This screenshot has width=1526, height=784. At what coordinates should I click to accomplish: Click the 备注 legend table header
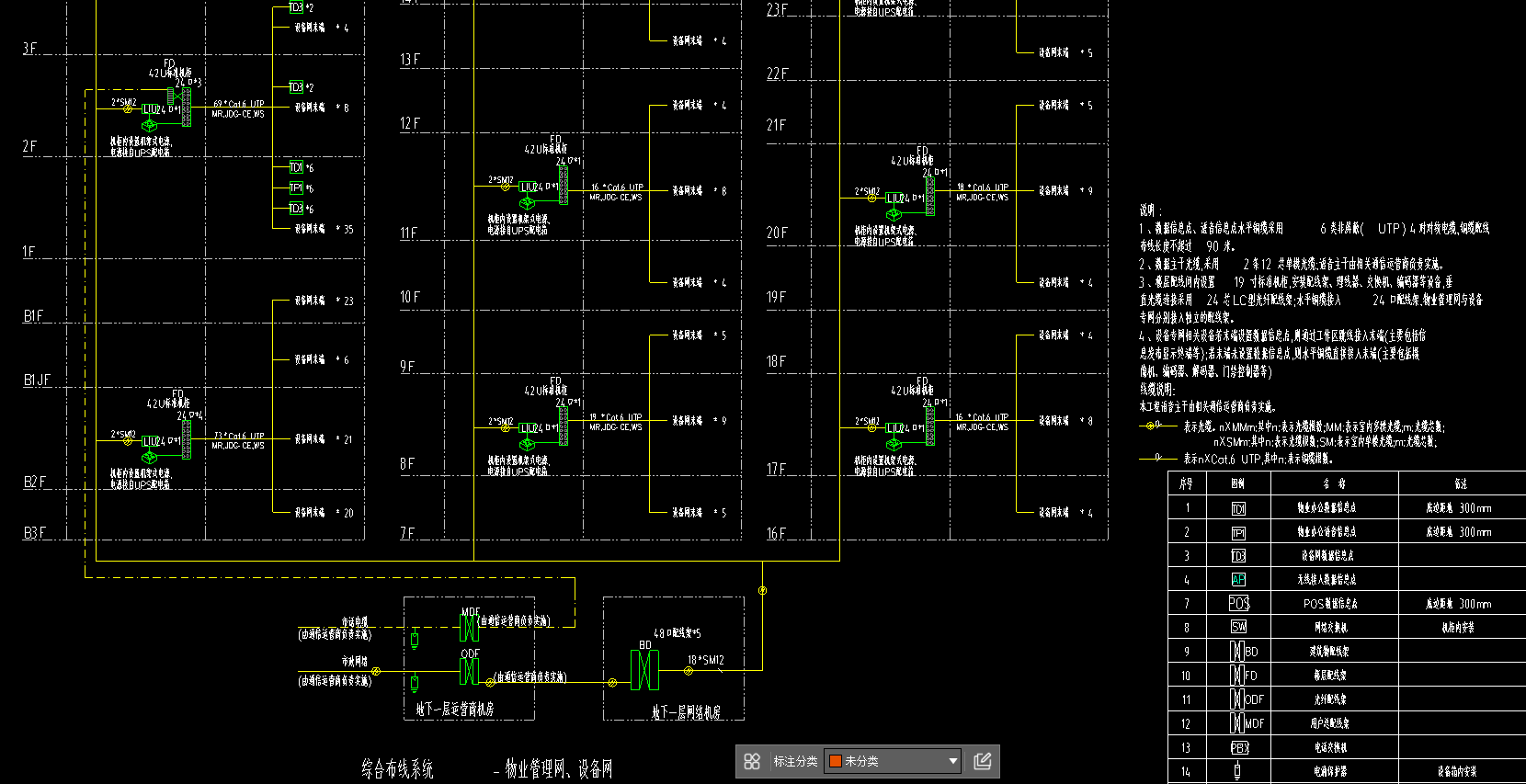point(1461,483)
